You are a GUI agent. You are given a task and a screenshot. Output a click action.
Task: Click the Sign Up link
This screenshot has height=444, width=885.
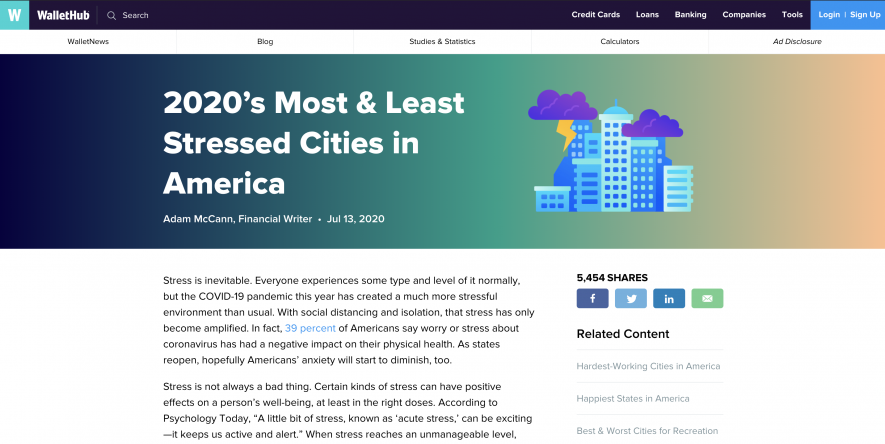(865, 15)
